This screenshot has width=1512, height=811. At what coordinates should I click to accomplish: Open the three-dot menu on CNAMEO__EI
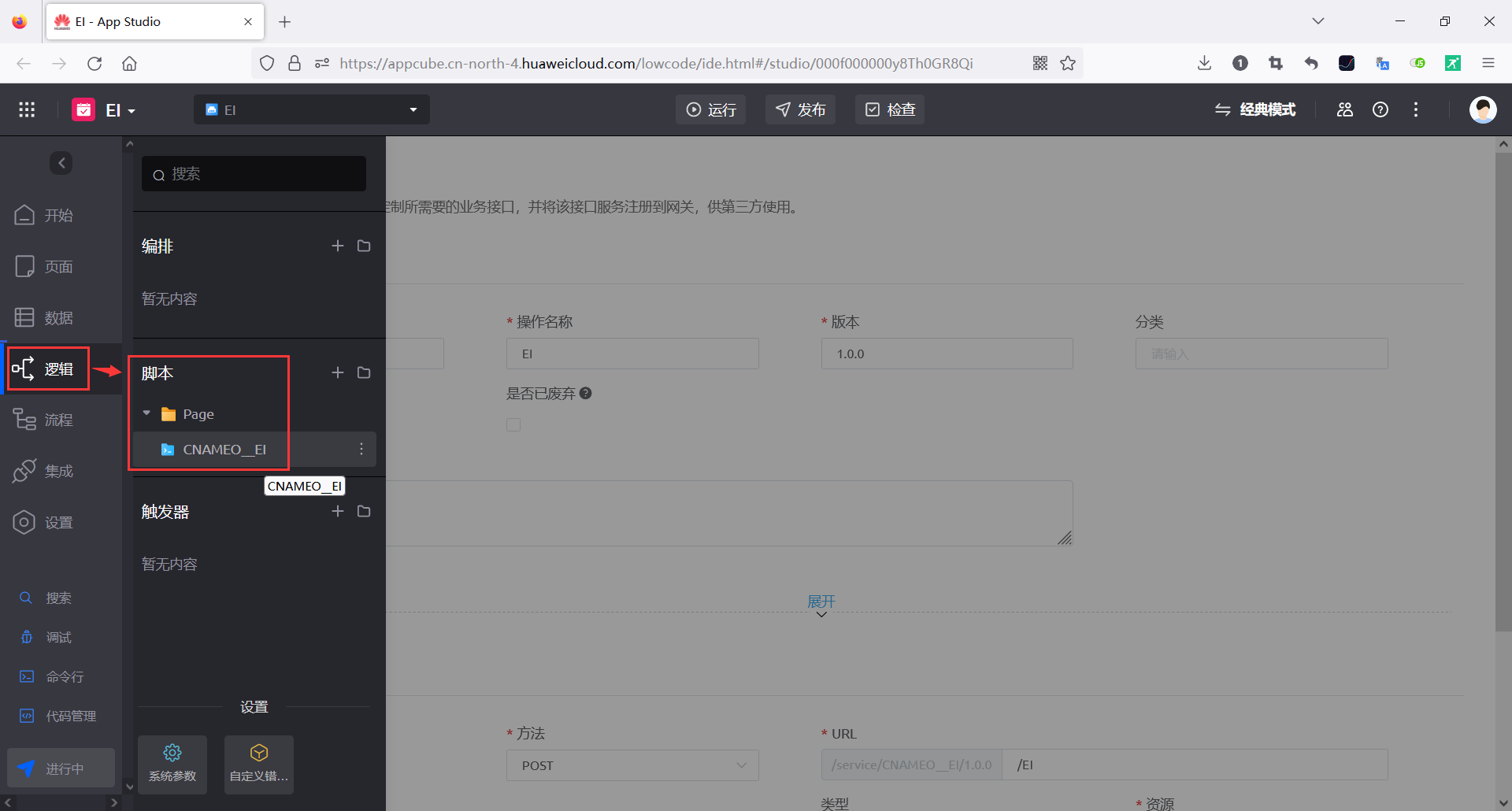pos(361,449)
